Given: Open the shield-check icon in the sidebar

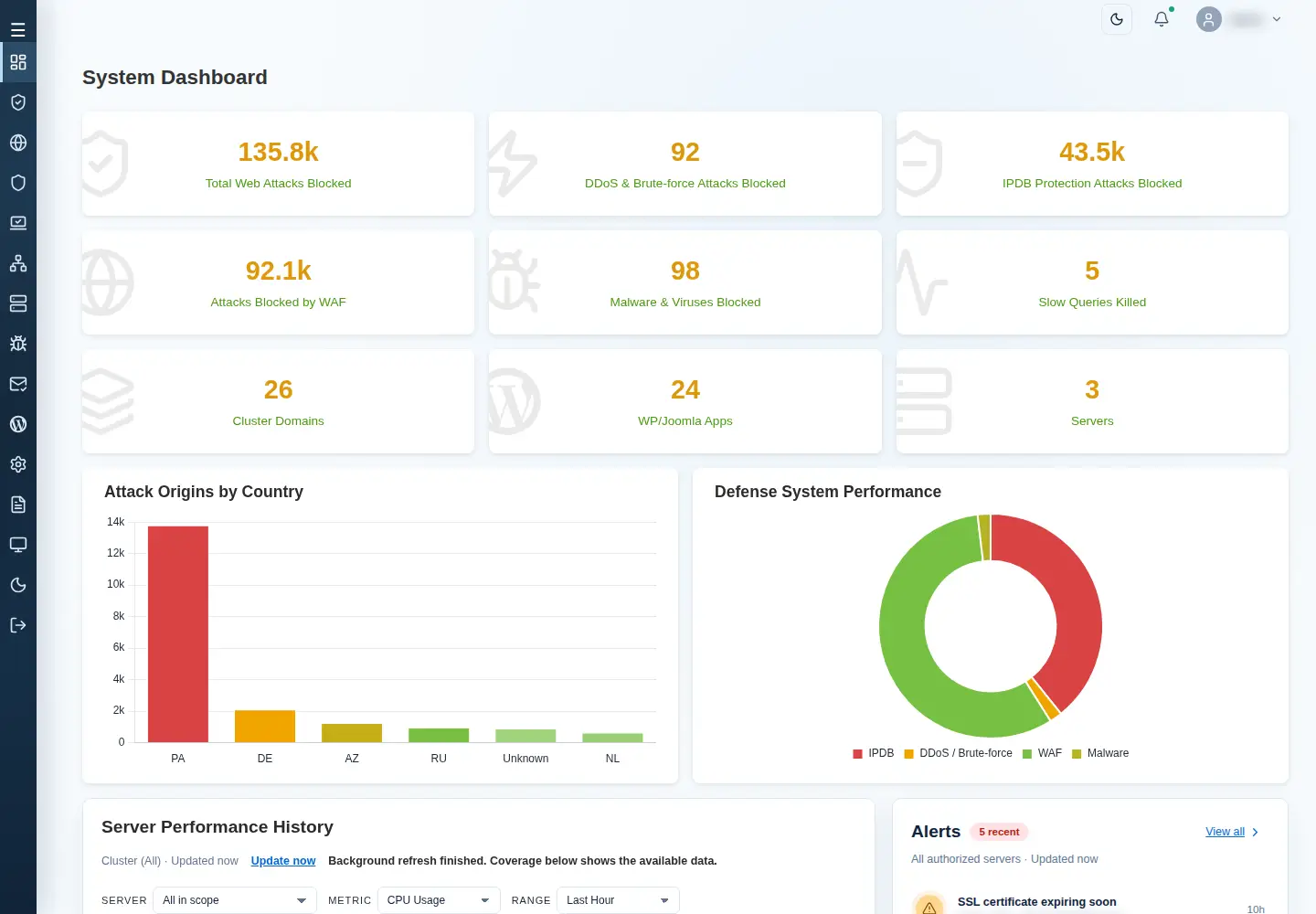Looking at the screenshot, I should (x=18, y=102).
